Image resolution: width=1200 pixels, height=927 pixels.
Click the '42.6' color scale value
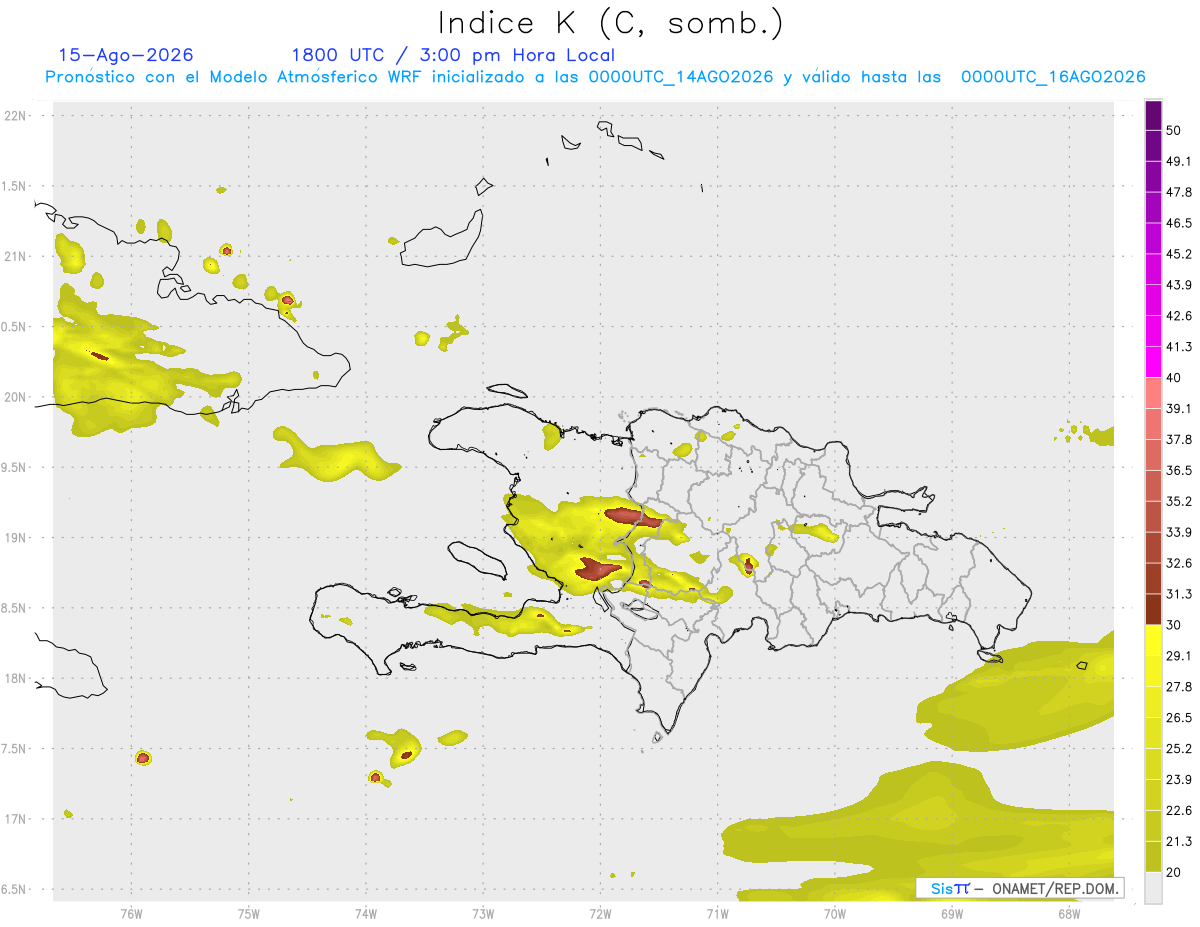[1178, 316]
